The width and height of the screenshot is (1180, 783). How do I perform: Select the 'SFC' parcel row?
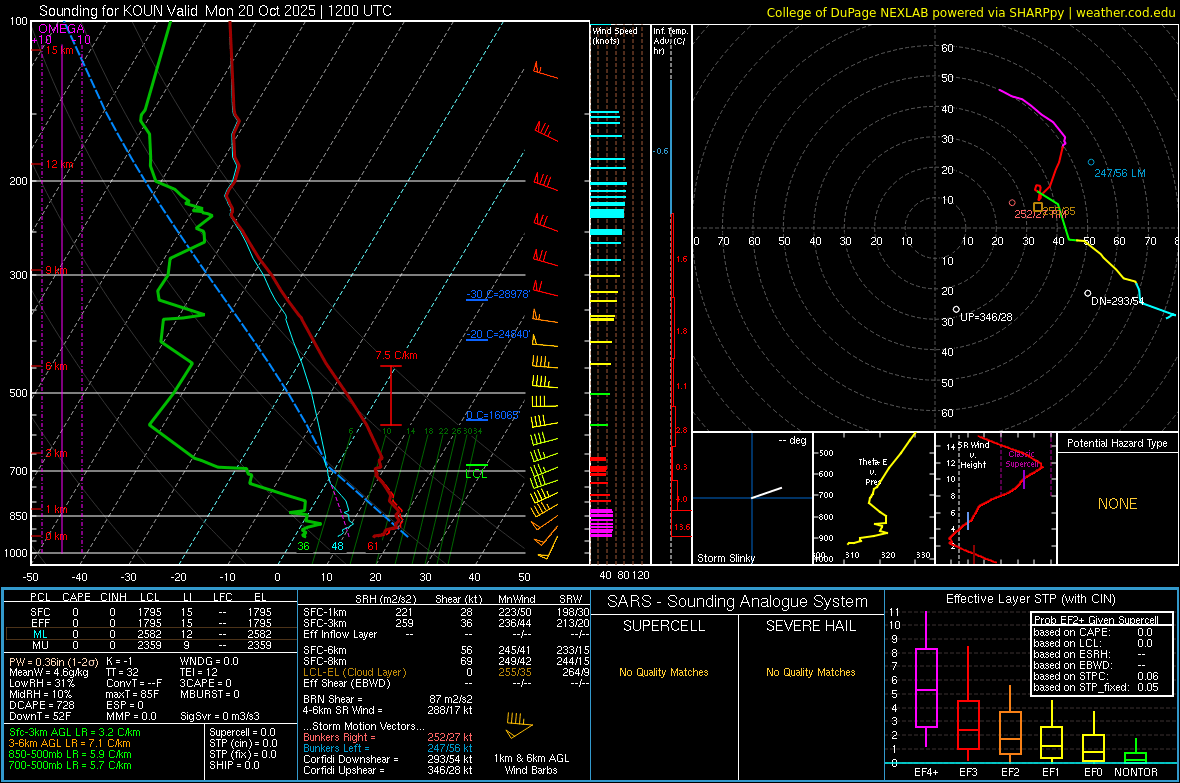[x=151, y=612]
